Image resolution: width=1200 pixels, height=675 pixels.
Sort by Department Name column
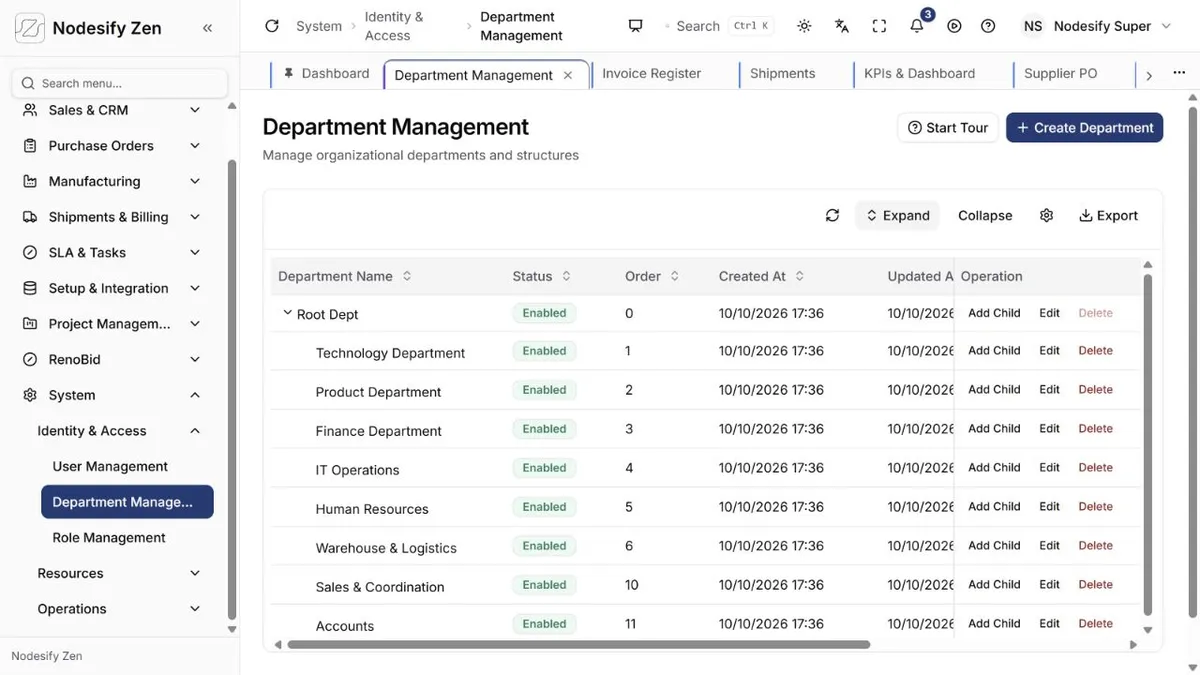(407, 276)
